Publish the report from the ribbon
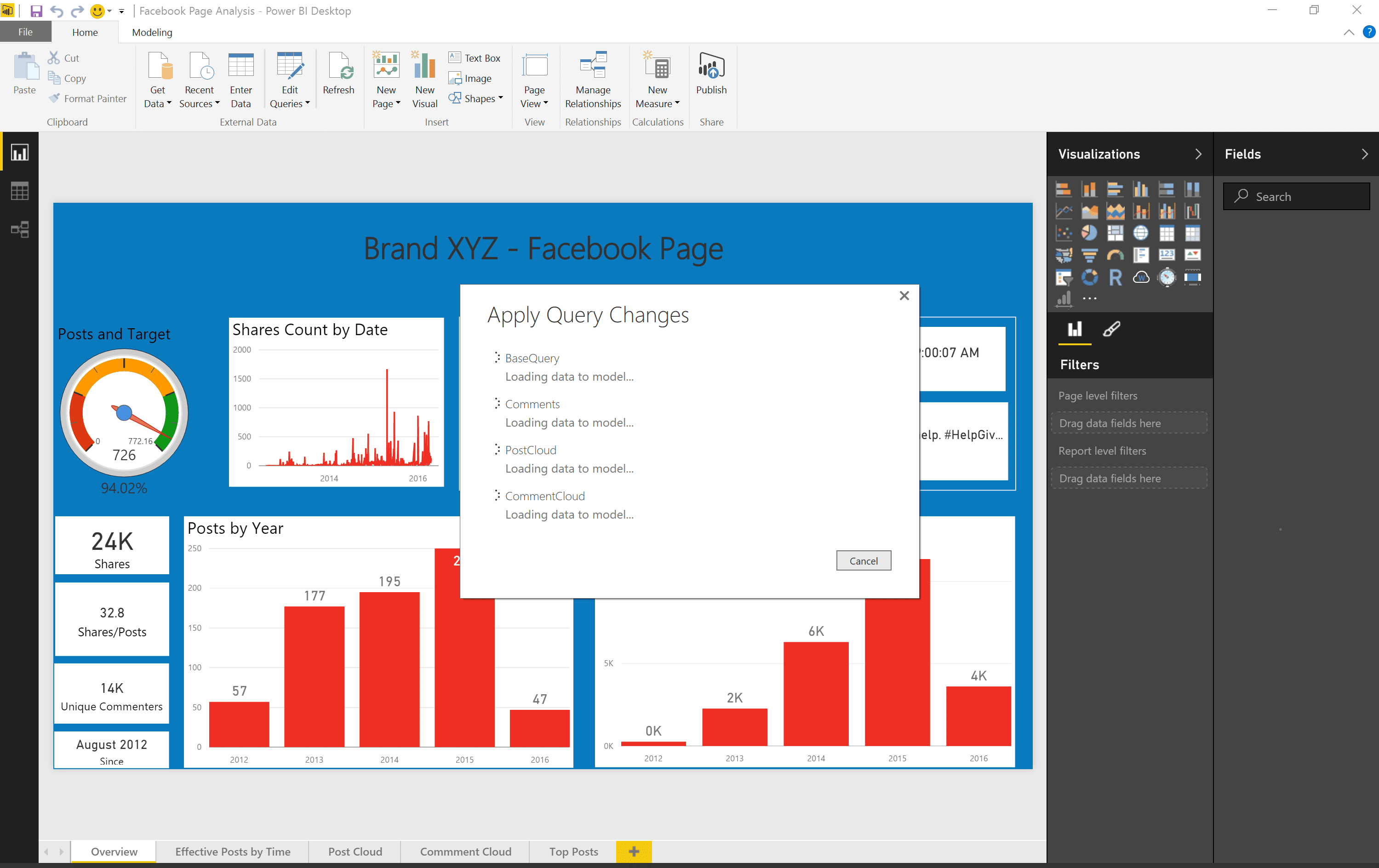Screen dimensions: 1379x868 click(x=711, y=73)
